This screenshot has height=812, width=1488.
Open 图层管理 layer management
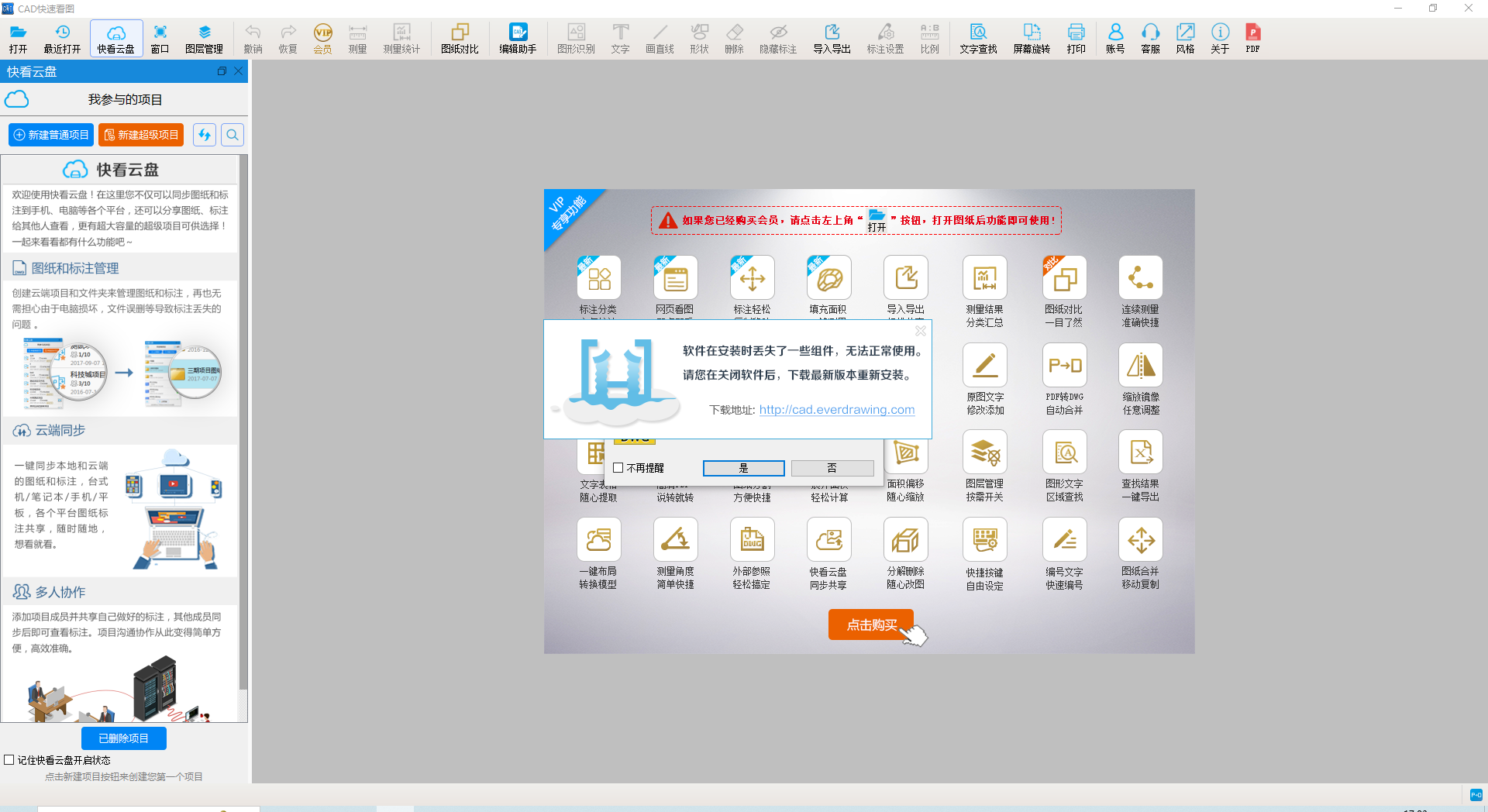point(204,39)
